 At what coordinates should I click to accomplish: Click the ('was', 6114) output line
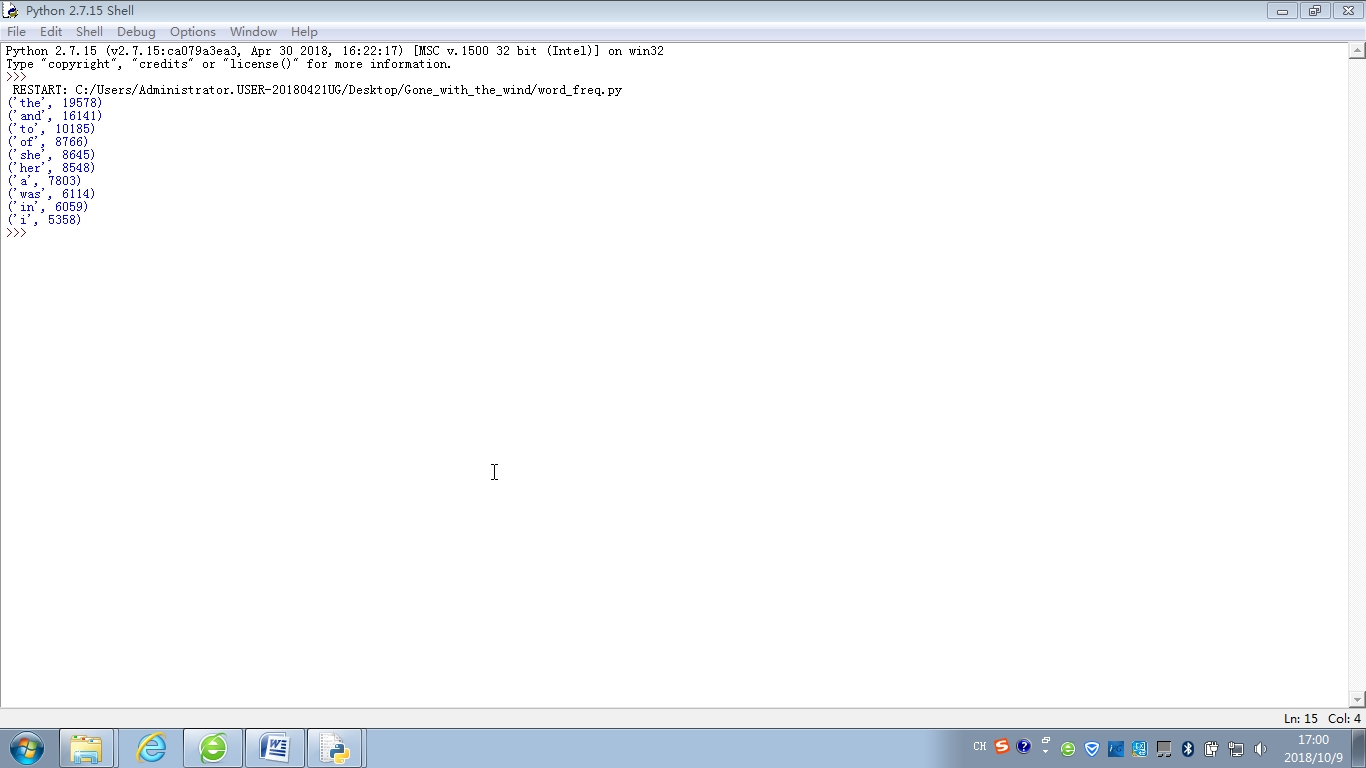tap(51, 194)
